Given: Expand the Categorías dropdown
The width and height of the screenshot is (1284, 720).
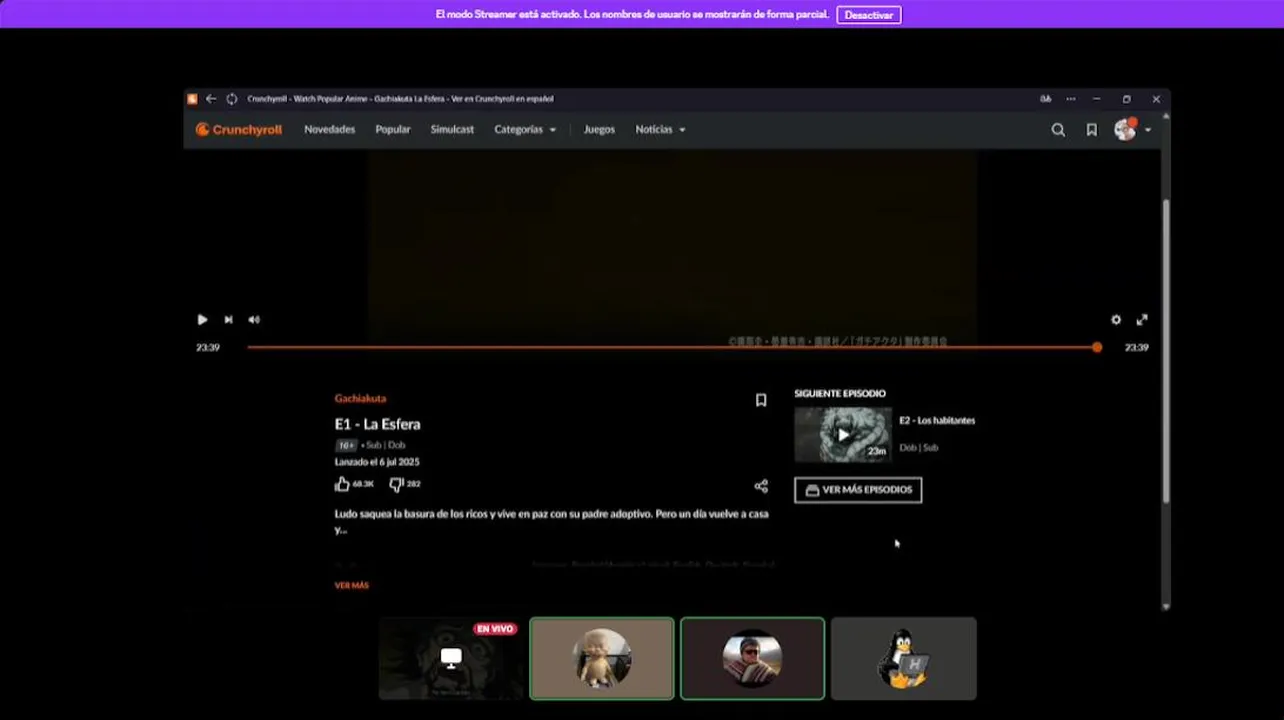Looking at the screenshot, I should [x=525, y=129].
